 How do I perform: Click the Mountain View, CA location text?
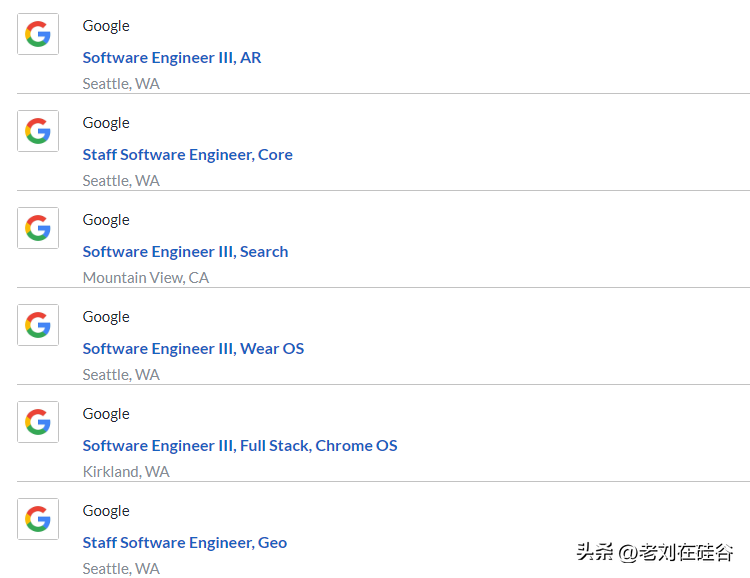tap(145, 278)
